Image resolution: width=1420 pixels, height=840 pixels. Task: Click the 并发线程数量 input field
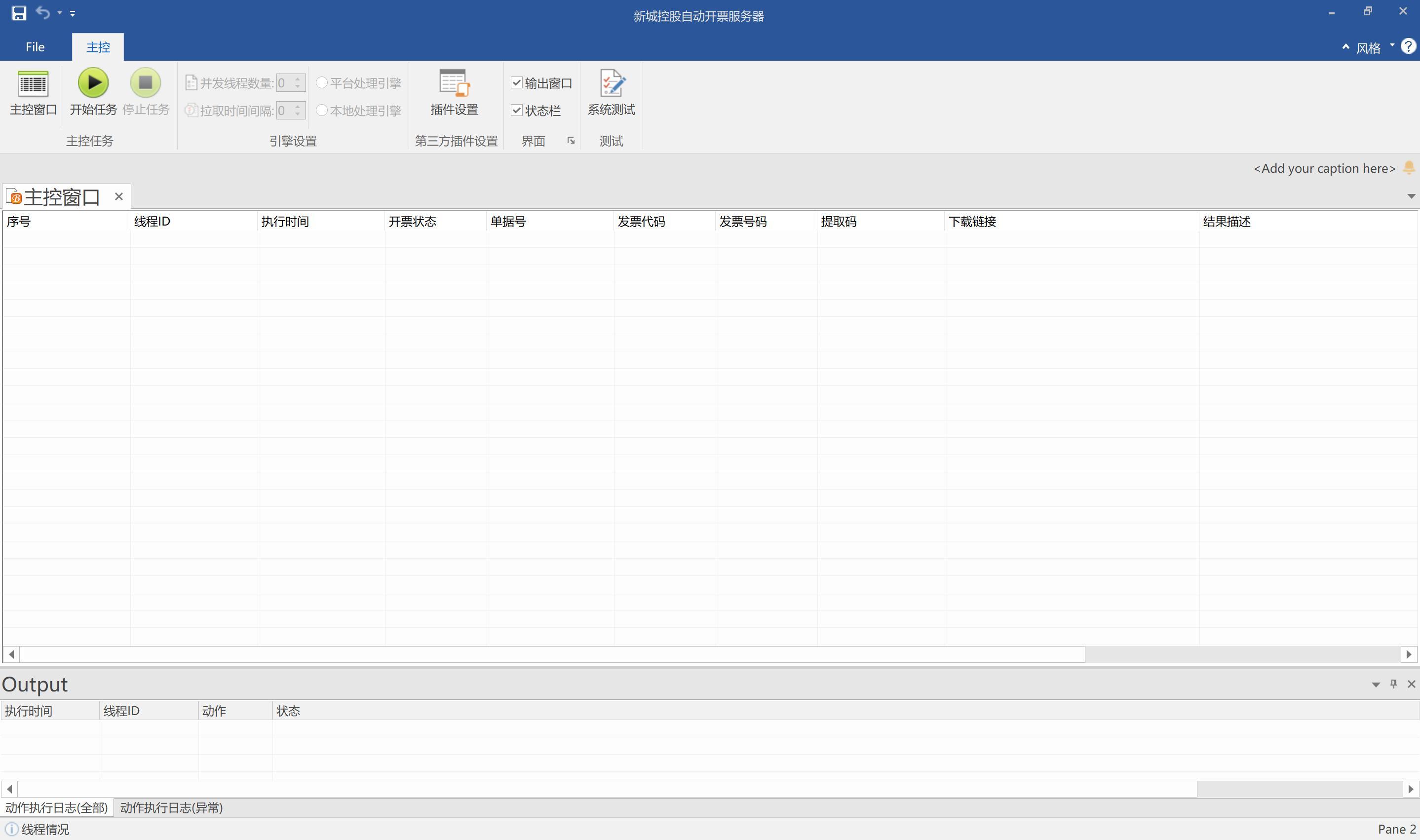coord(284,83)
